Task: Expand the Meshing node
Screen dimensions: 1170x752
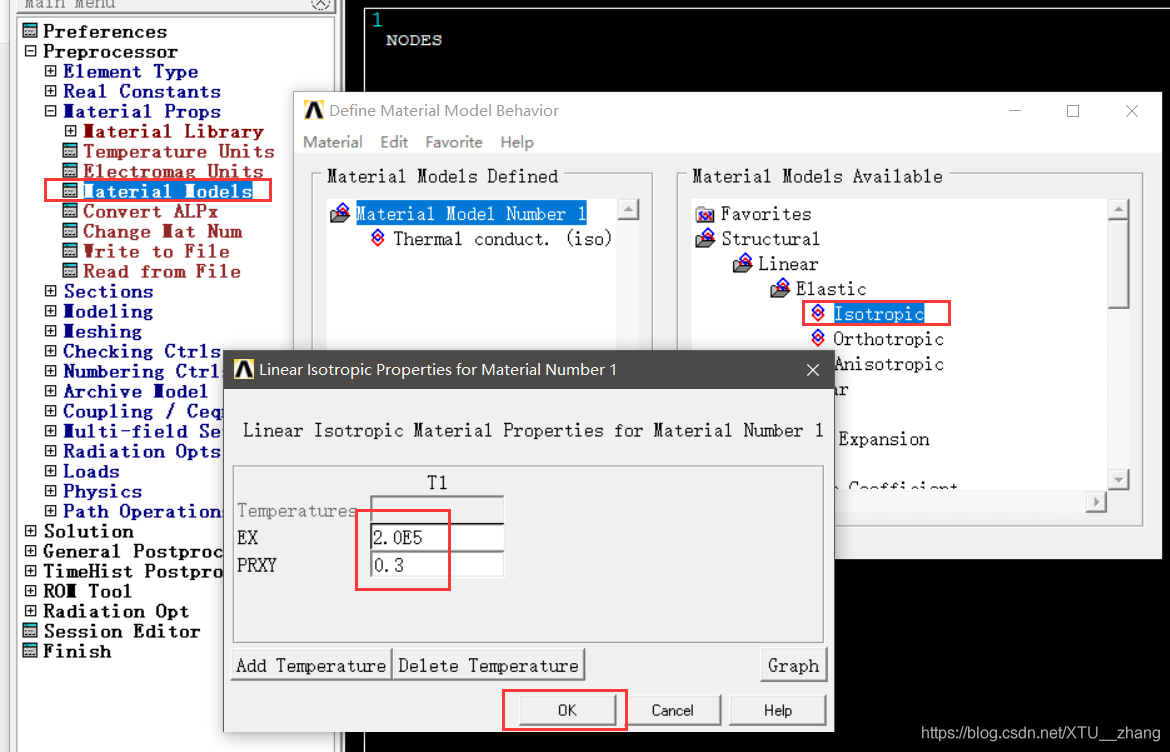Action: coord(50,331)
